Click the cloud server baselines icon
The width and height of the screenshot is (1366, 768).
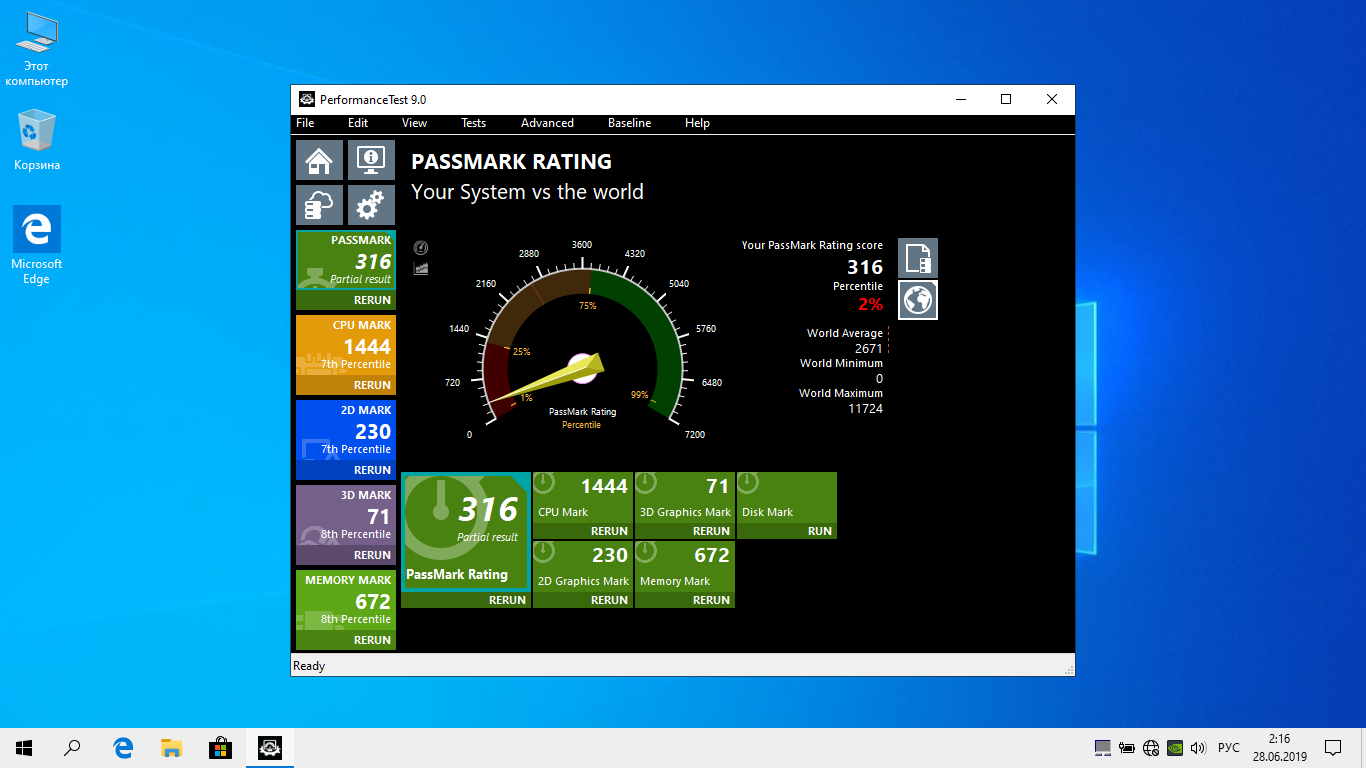point(319,205)
